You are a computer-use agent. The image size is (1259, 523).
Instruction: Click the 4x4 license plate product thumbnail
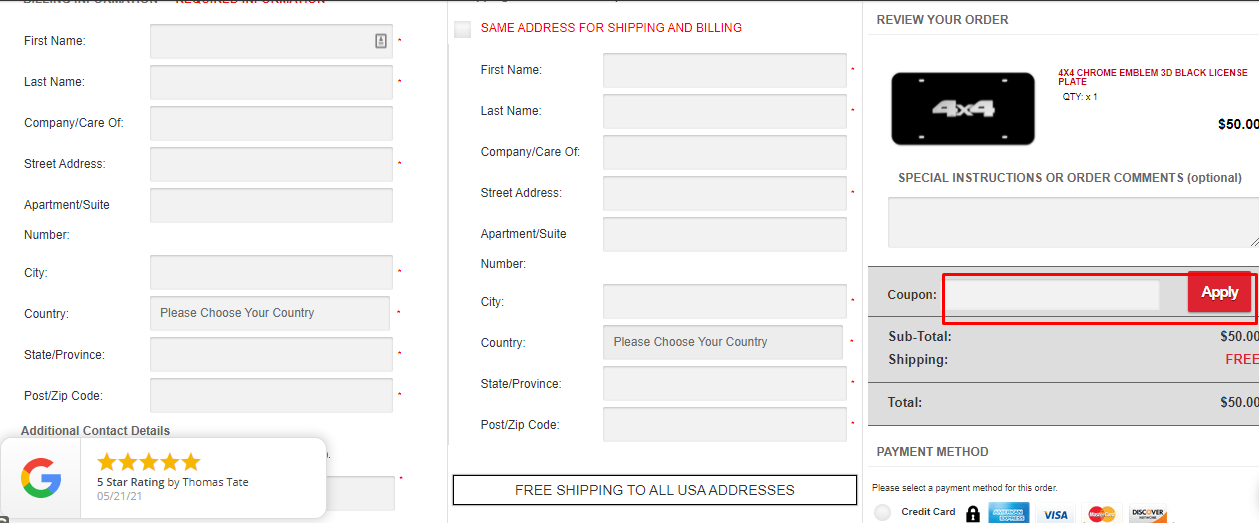(x=963, y=109)
